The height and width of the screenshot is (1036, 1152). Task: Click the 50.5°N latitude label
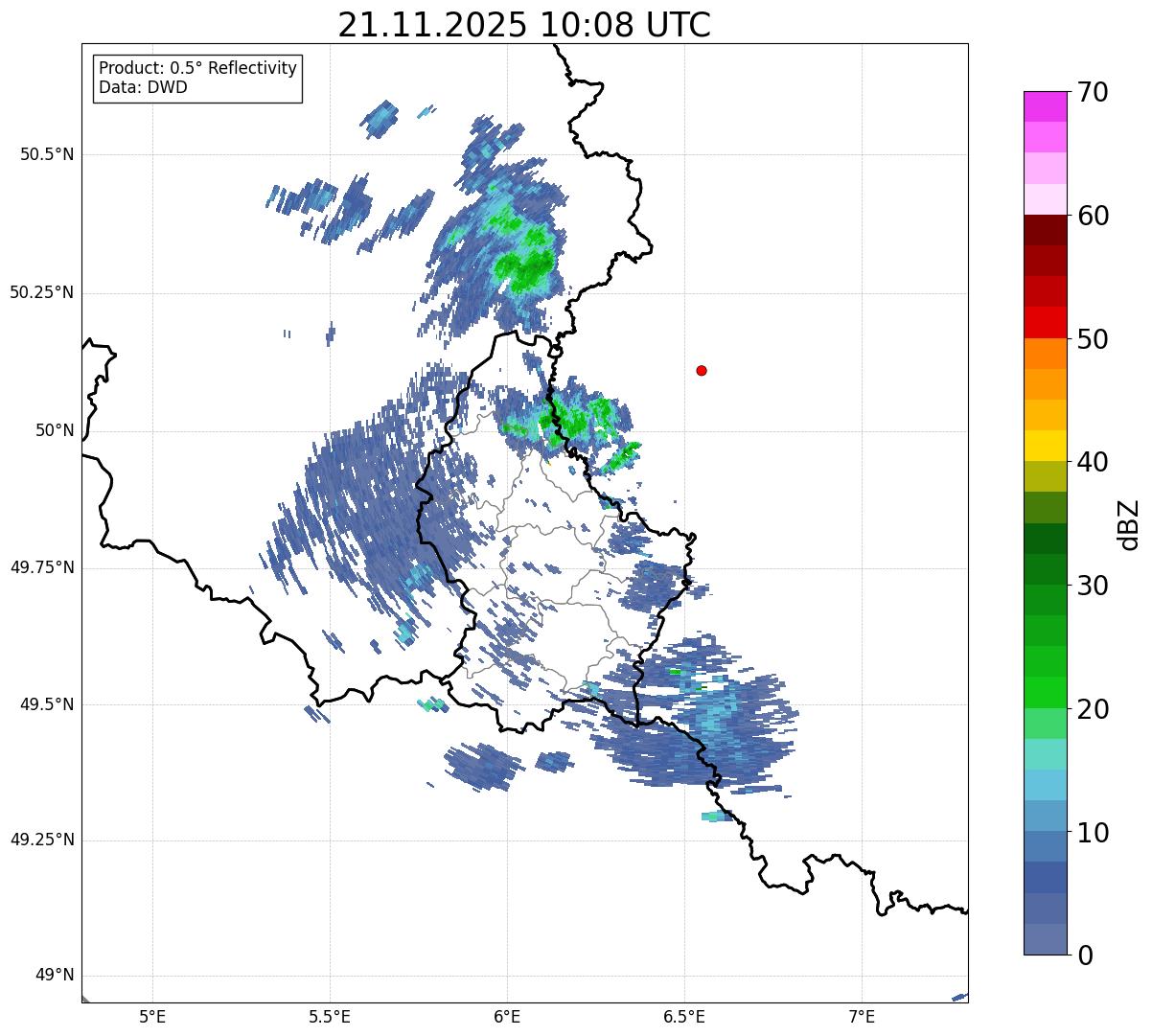(46, 154)
